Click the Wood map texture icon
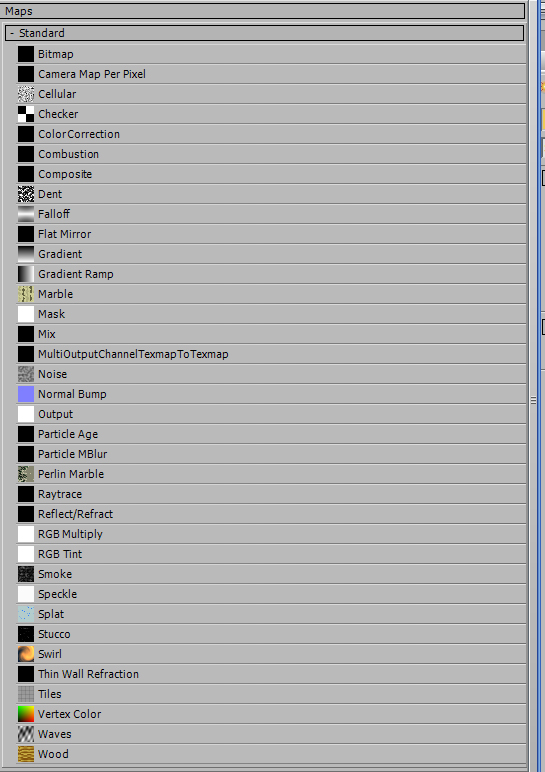 (26, 754)
